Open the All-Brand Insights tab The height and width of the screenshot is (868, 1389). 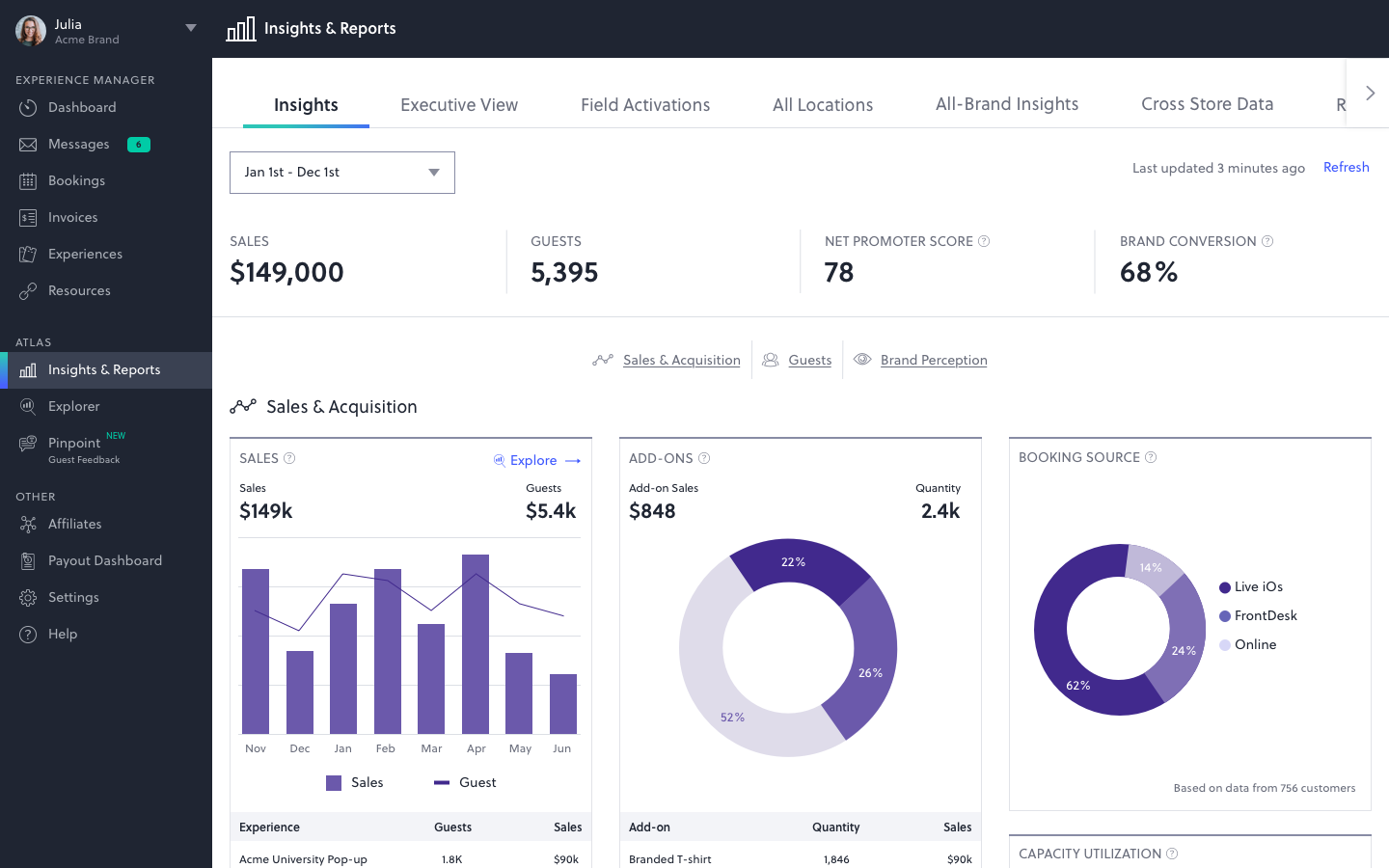point(1007,104)
